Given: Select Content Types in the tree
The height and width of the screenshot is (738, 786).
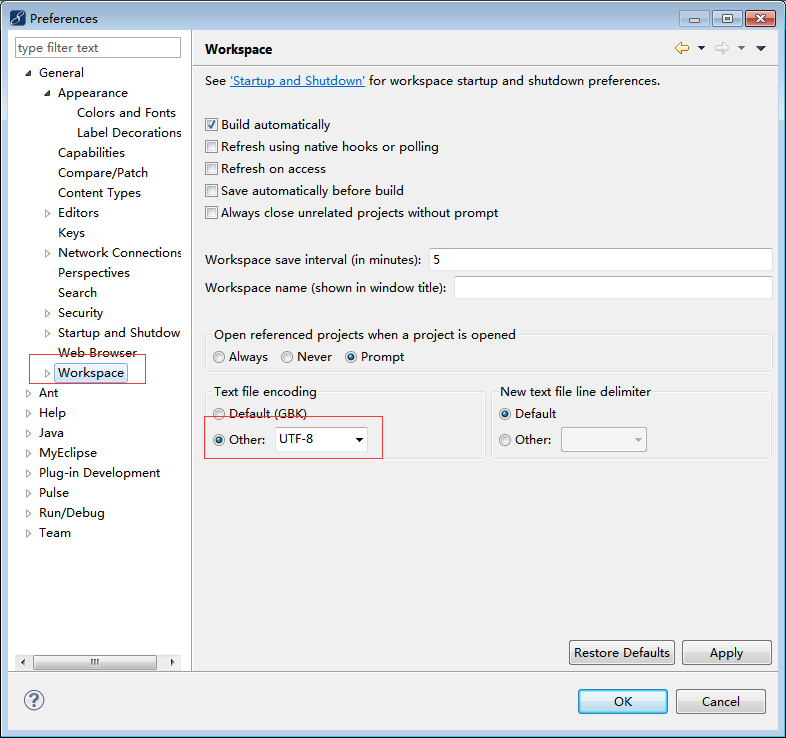Looking at the screenshot, I should pyautogui.click(x=99, y=193).
